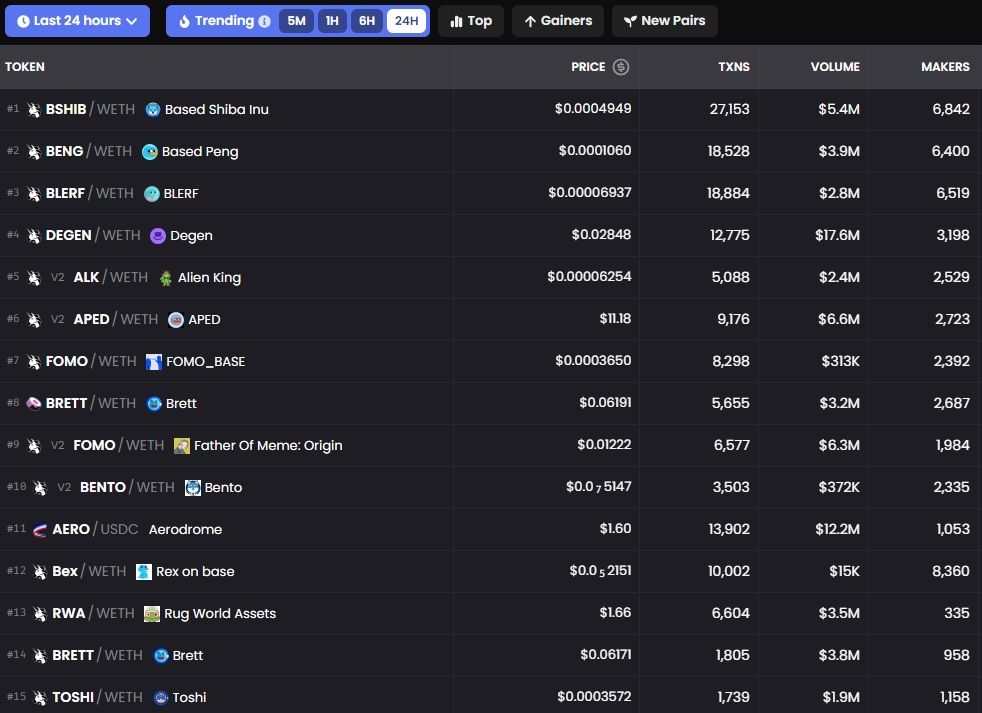
Task: Click the Degen purple token icon
Action: 158,236
